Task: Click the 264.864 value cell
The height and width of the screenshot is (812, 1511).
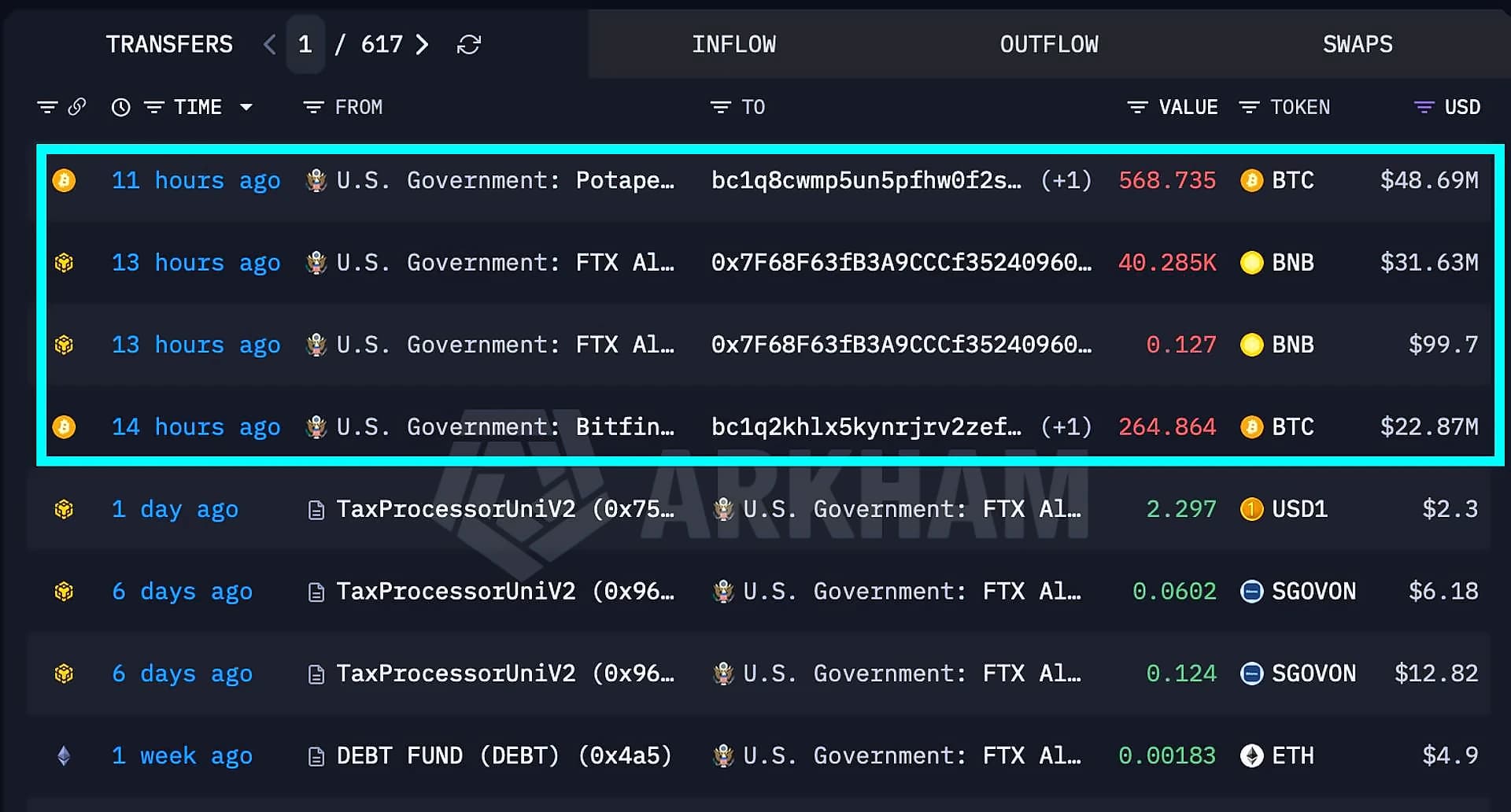Action: [1167, 427]
